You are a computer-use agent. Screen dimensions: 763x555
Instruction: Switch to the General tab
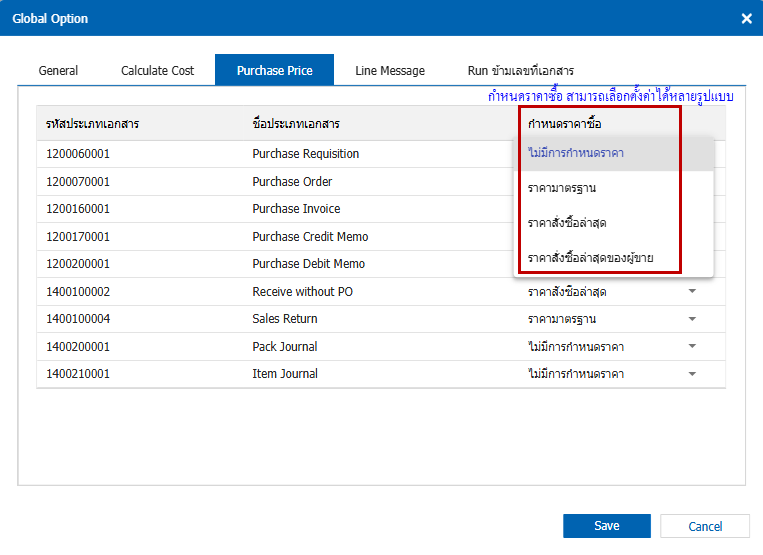pos(58,71)
